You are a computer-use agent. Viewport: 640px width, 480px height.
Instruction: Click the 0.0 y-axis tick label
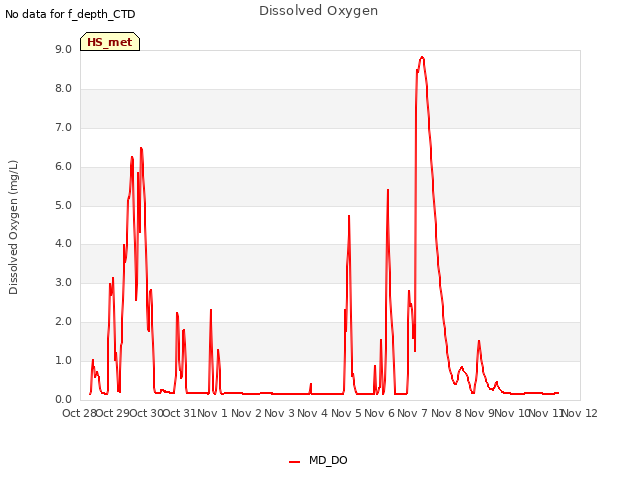tap(63, 399)
